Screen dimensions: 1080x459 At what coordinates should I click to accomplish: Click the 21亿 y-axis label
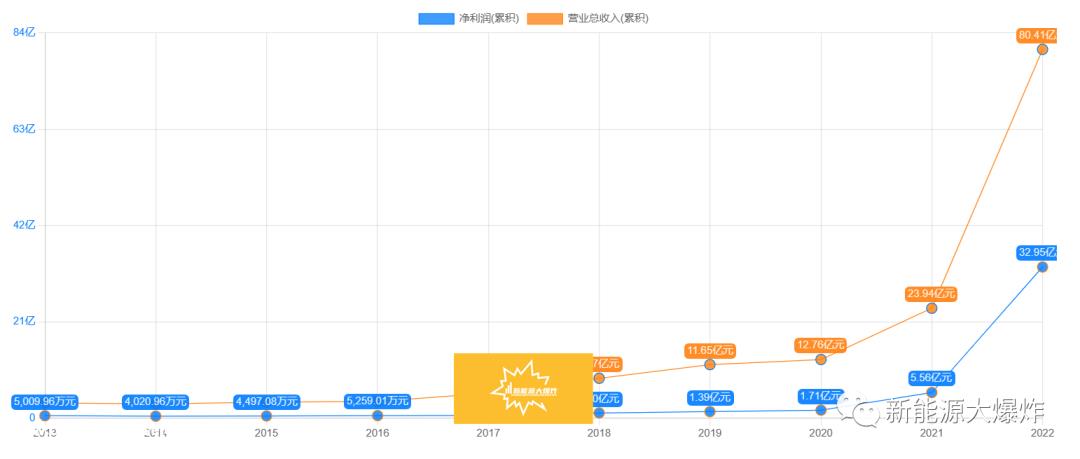pos(23,321)
